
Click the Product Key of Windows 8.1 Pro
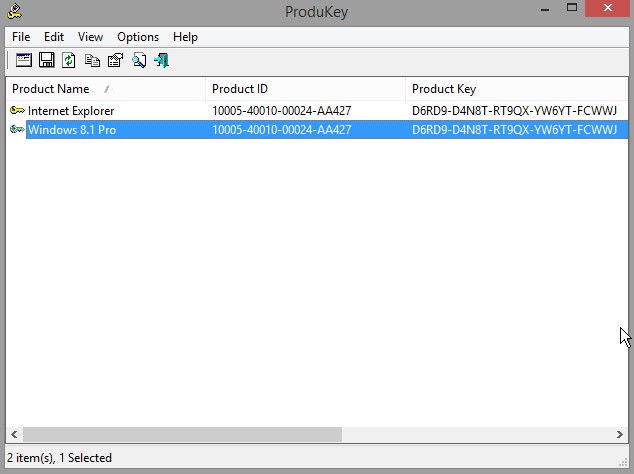(514, 130)
